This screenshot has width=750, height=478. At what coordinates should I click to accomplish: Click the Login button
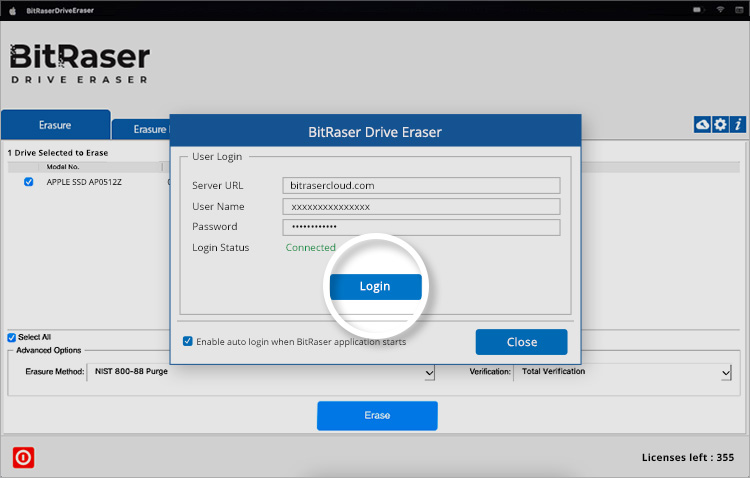point(375,287)
